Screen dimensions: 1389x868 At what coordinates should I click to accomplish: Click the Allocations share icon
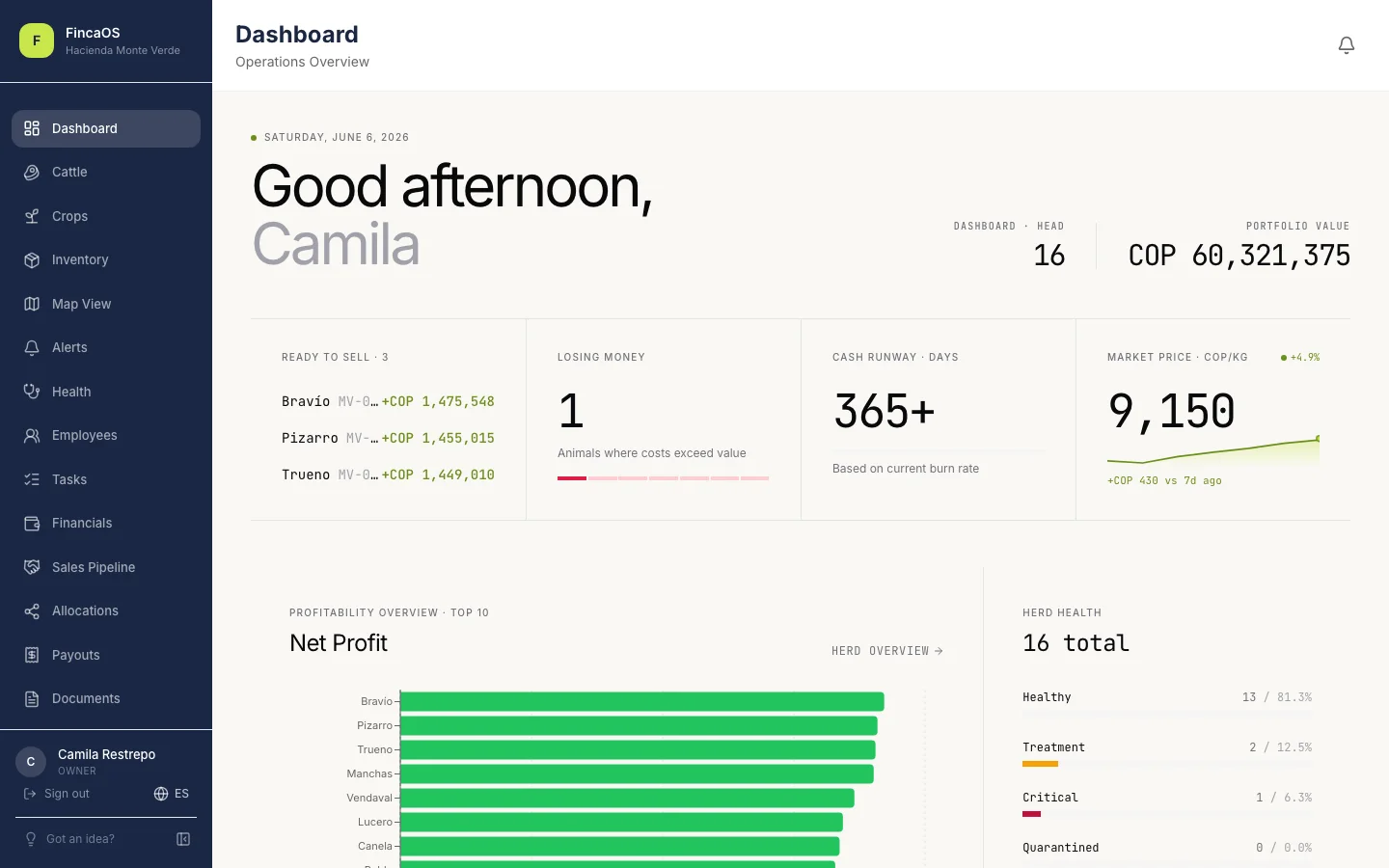click(x=32, y=610)
